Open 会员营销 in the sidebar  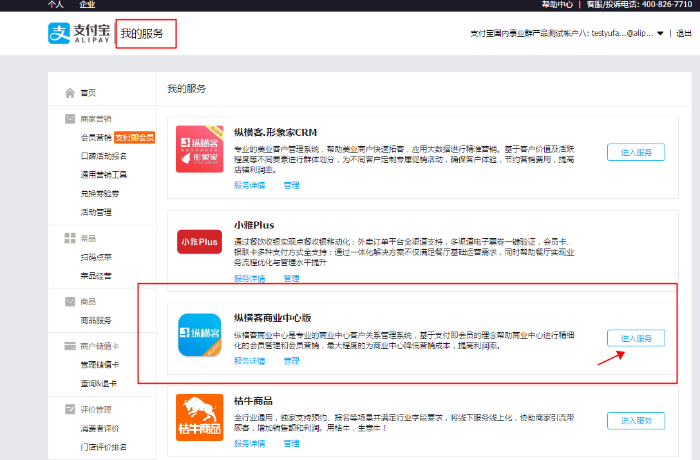click(96, 138)
